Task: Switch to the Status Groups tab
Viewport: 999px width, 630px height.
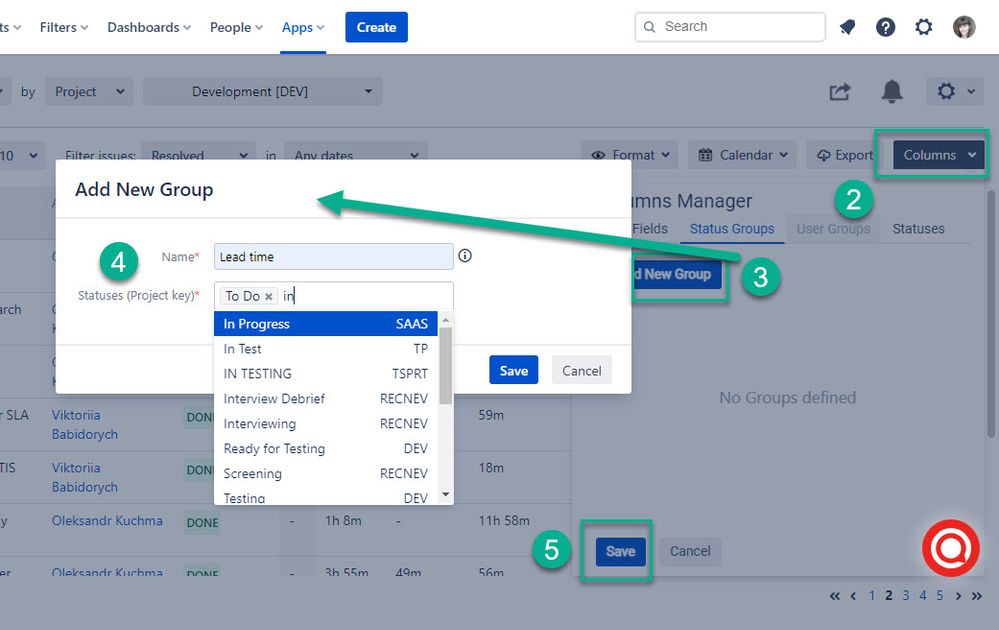Action: 731,229
